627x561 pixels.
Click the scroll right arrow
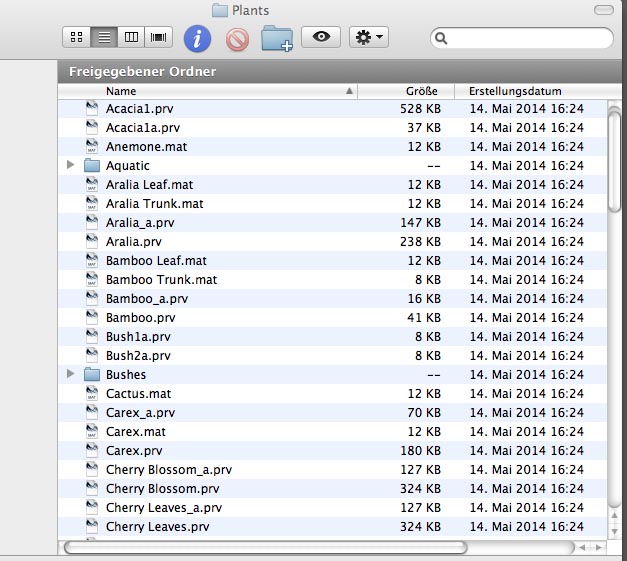click(x=599, y=547)
